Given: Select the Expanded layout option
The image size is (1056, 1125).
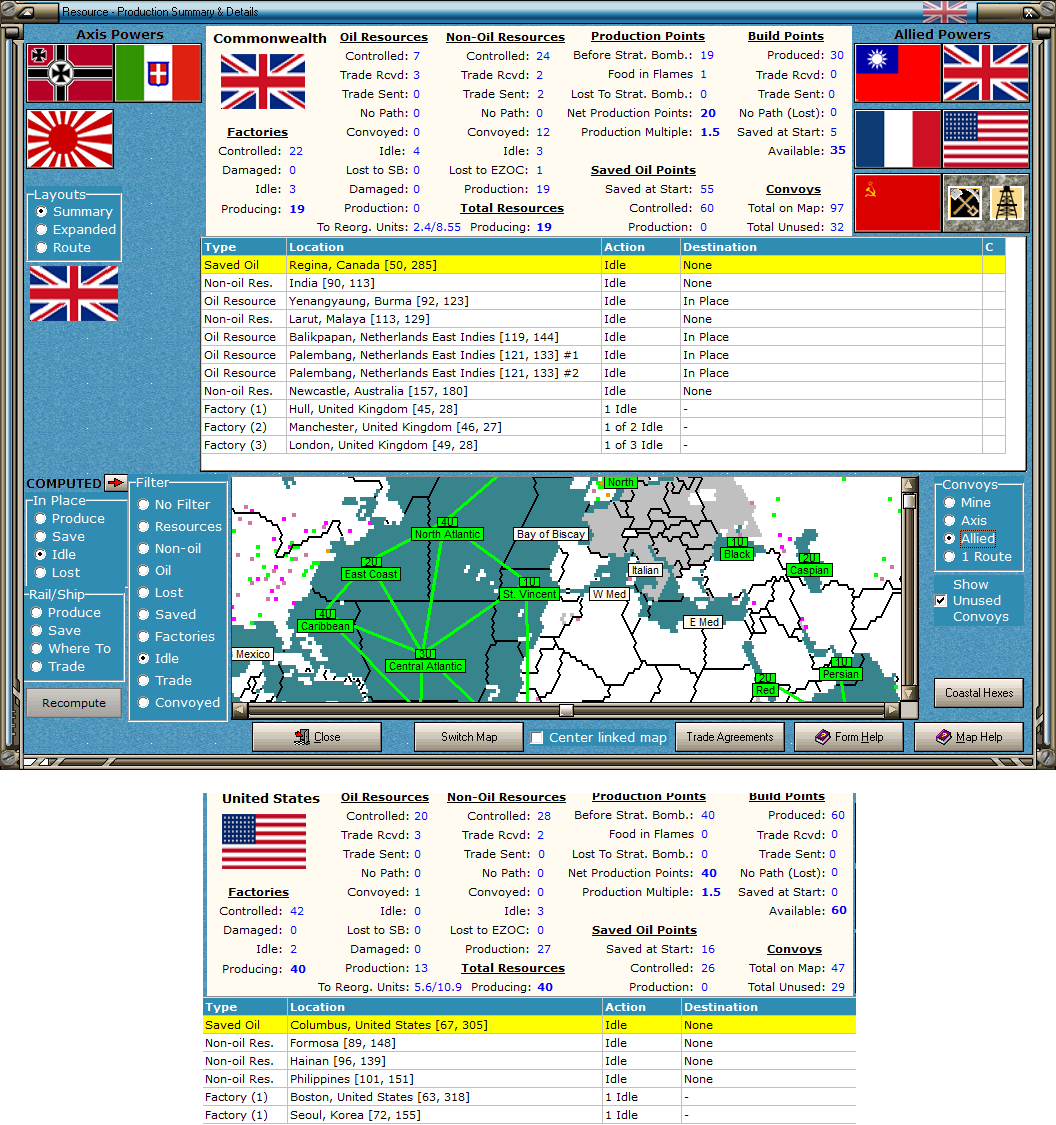Looking at the screenshot, I should [x=76, y=230].
